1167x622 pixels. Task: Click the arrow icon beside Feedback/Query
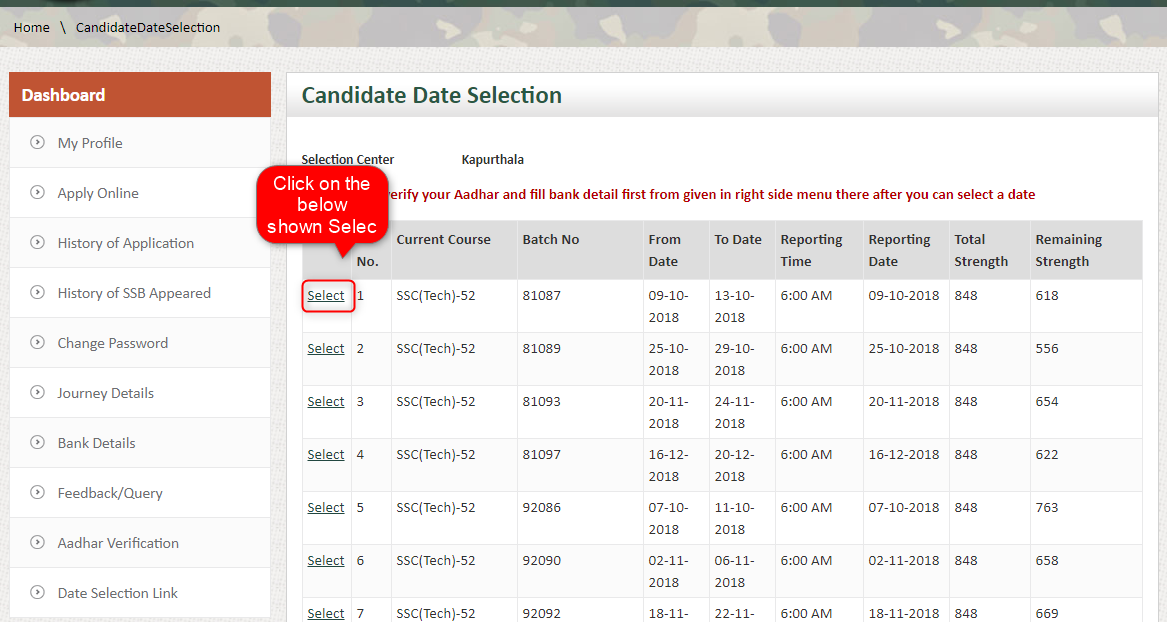click(36, 493)
